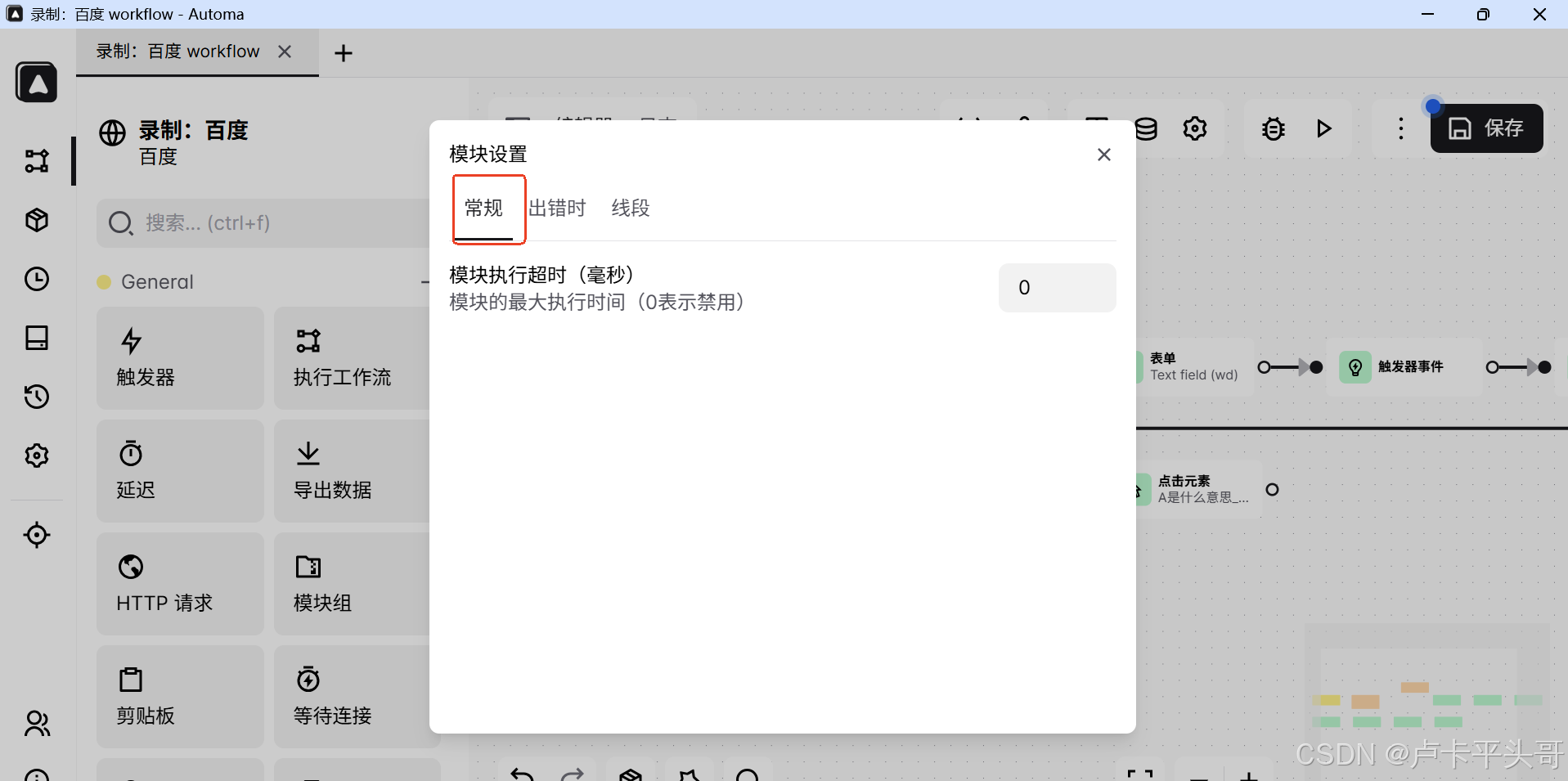Close the 录制：百度 workflow tab
The height and width of the screenshot is (781, 1568).
pos(285,52)
